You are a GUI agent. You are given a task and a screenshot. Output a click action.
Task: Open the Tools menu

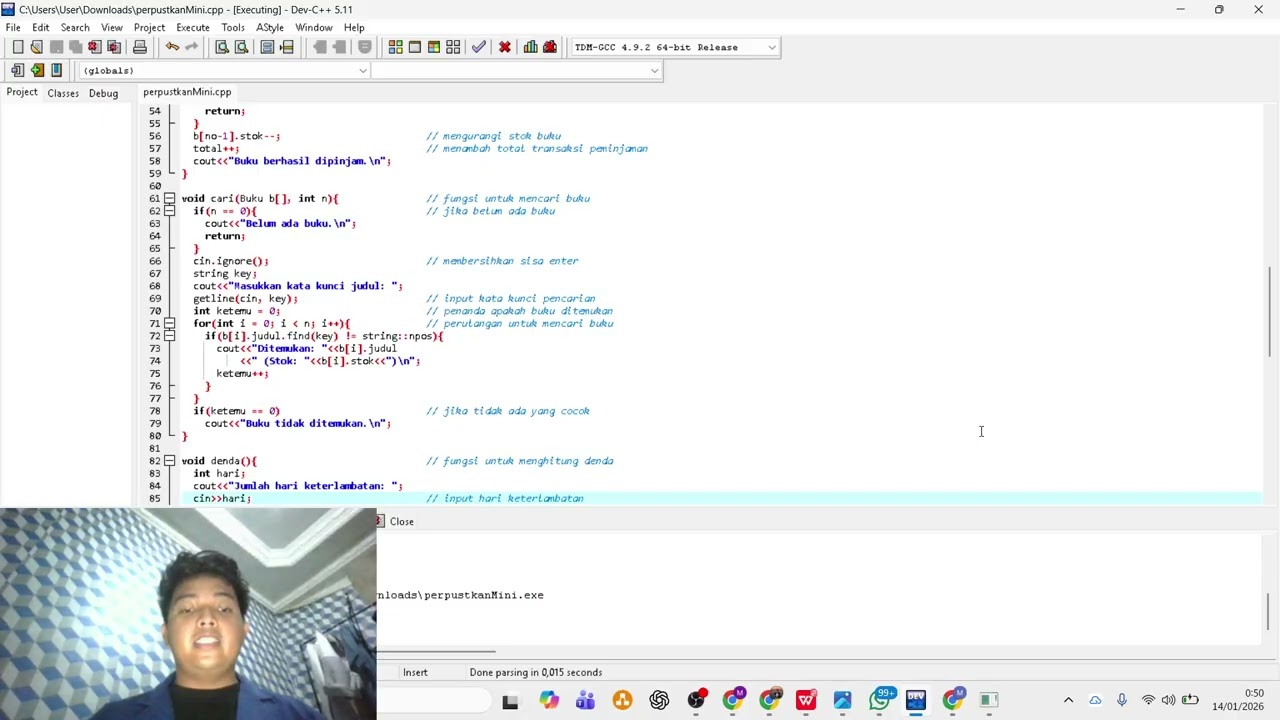pyautogui.click(x=233, y=27)
